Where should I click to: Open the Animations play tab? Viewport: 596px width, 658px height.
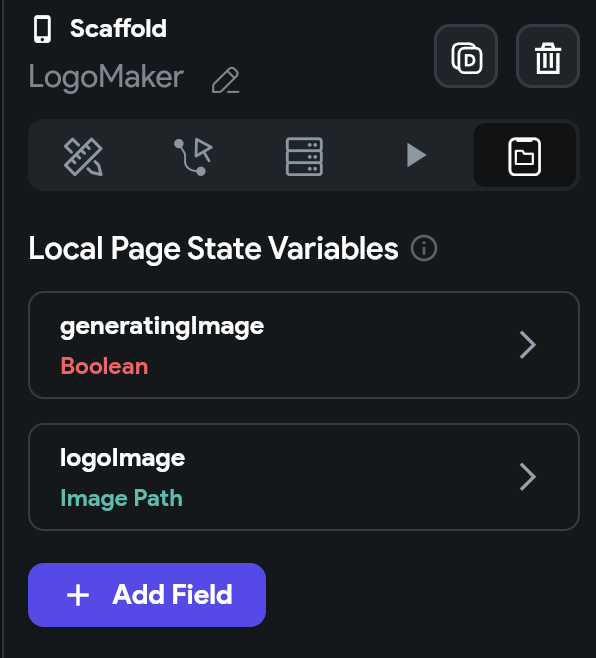[x=416, y=155]
